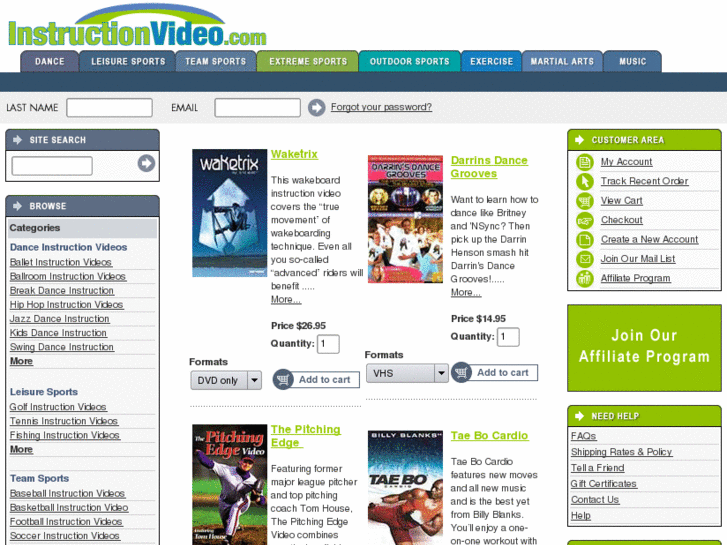The width and height of the screenshot is (727, 545).
Task: Open the Waketrix formats DVD only dropdown
Action: tap(226, 380)
